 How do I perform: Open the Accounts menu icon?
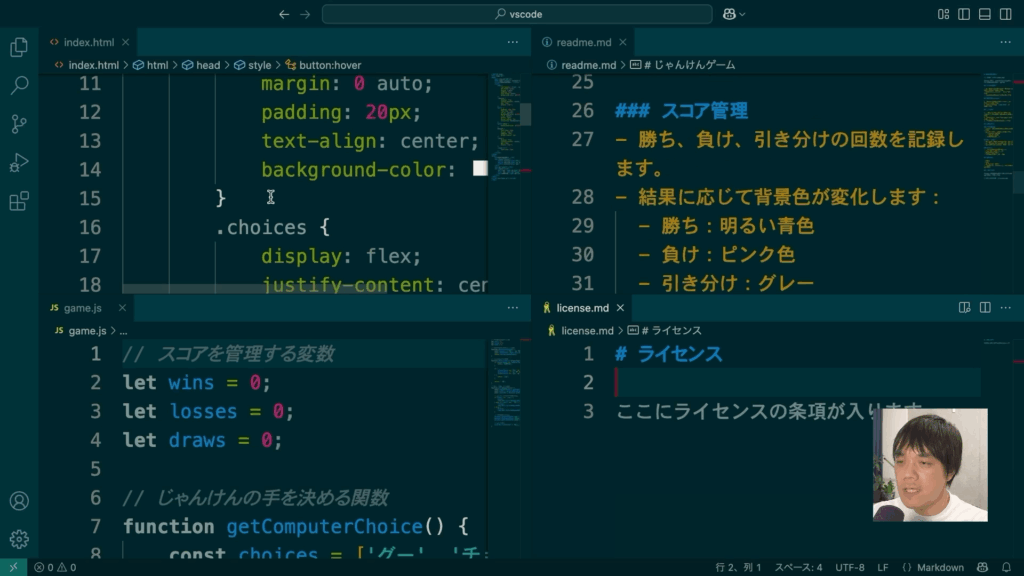(x=18, y=501)
